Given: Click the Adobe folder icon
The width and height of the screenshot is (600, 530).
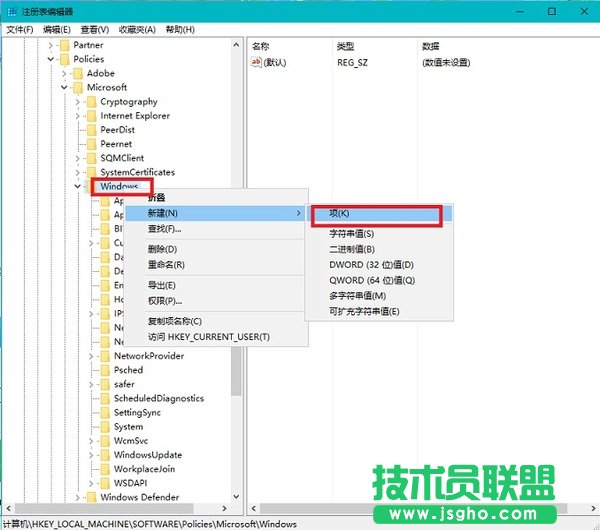Looking at the screenshot, I should point(78,73).
